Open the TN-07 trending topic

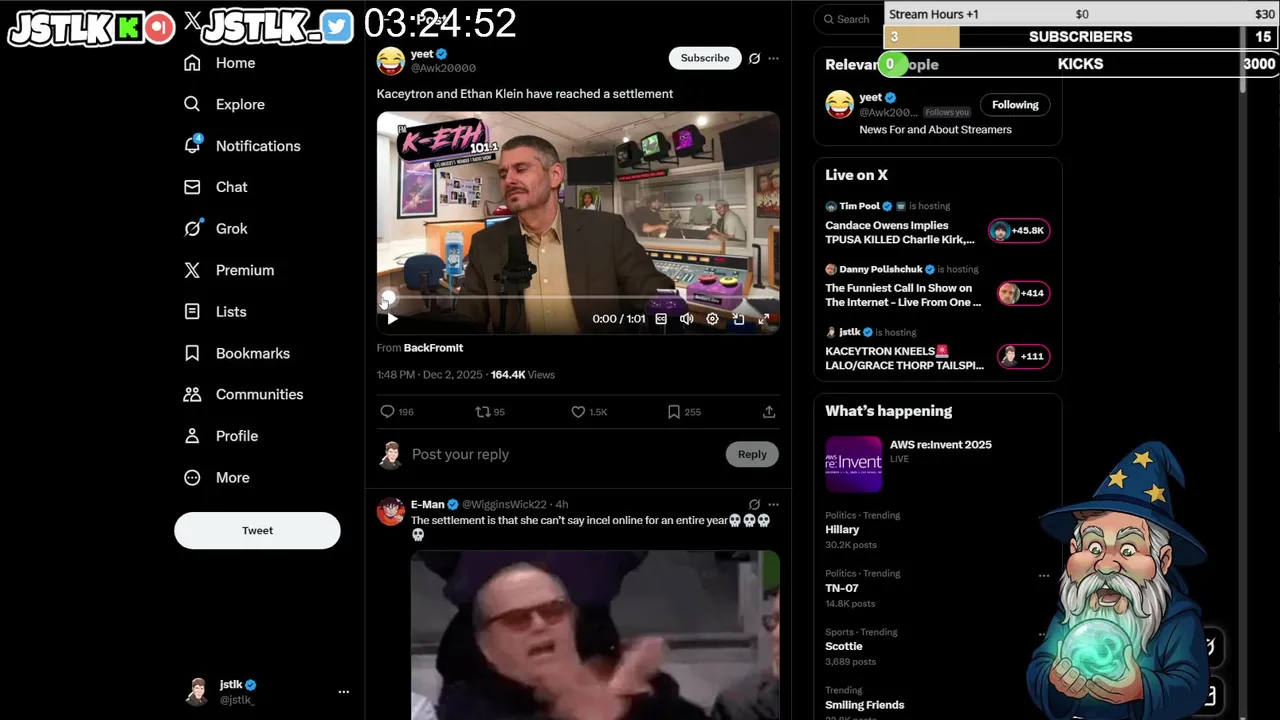click(x=842, y=588)
